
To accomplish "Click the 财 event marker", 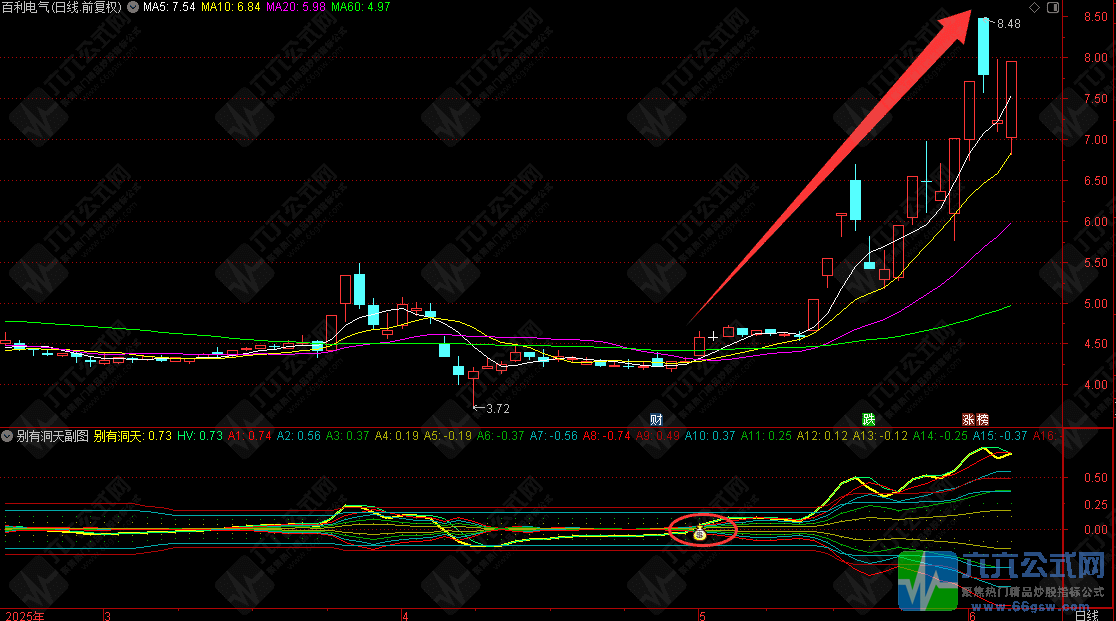I will point(656,420).
